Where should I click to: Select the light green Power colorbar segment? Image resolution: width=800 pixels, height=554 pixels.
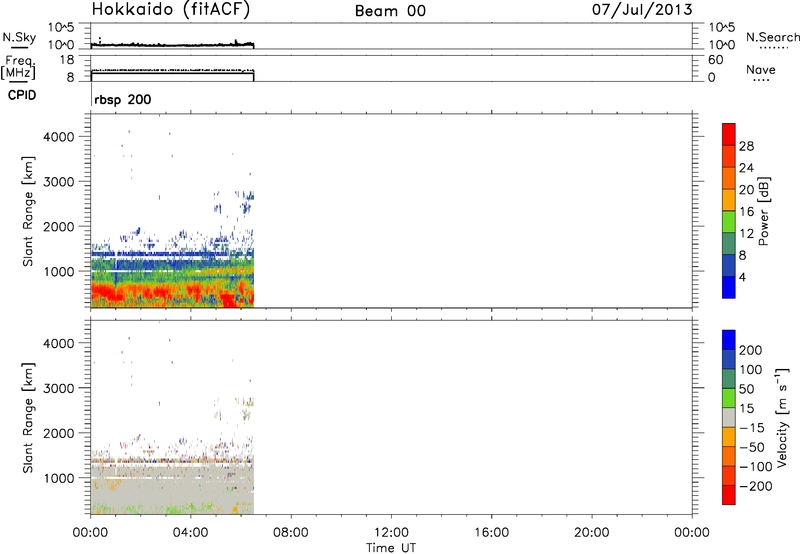tap(729, 222)
